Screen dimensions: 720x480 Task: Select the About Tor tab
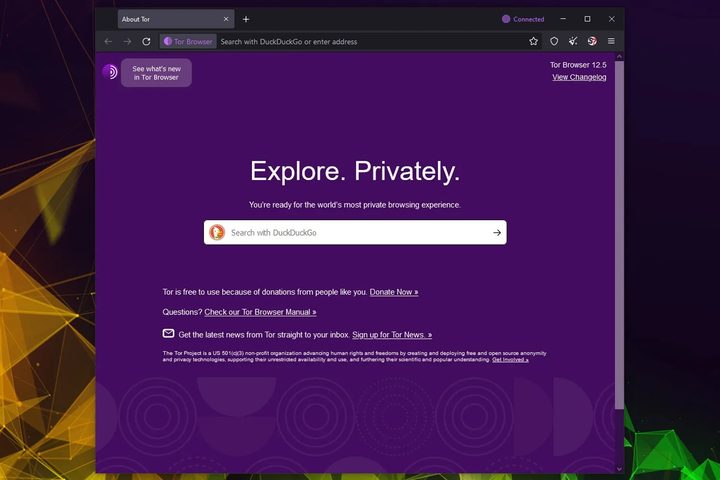pos(165,19)
